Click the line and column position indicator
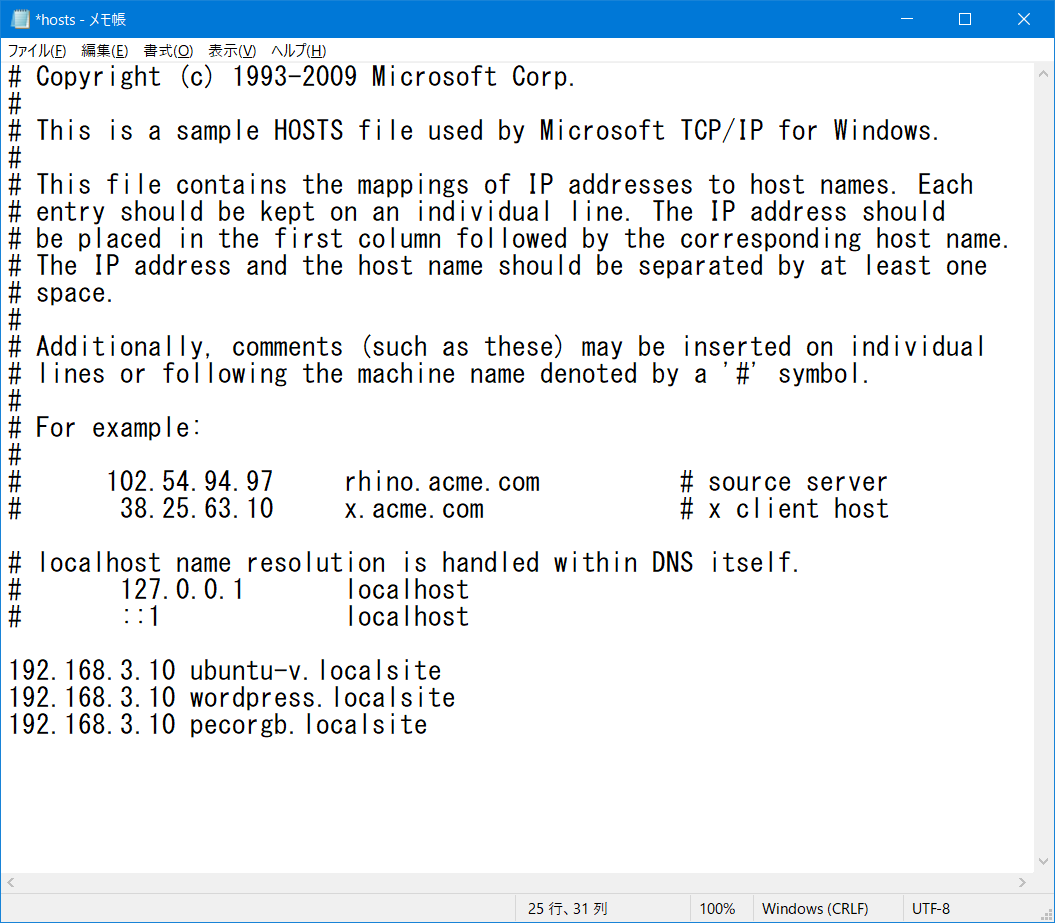This screenshot has height=923, width=1055. point(567,909)
